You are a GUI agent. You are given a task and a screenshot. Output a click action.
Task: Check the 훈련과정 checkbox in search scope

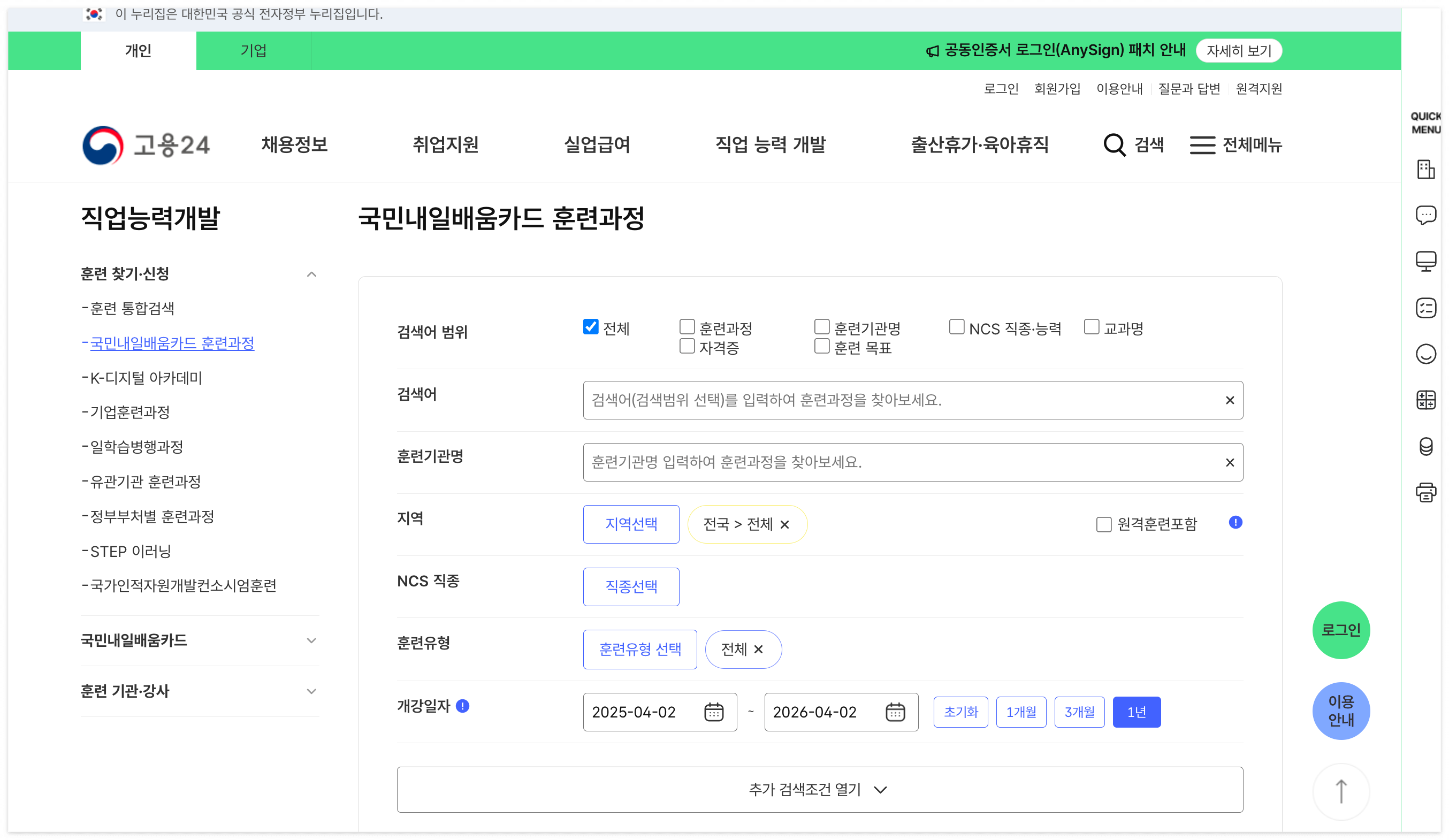687,326
